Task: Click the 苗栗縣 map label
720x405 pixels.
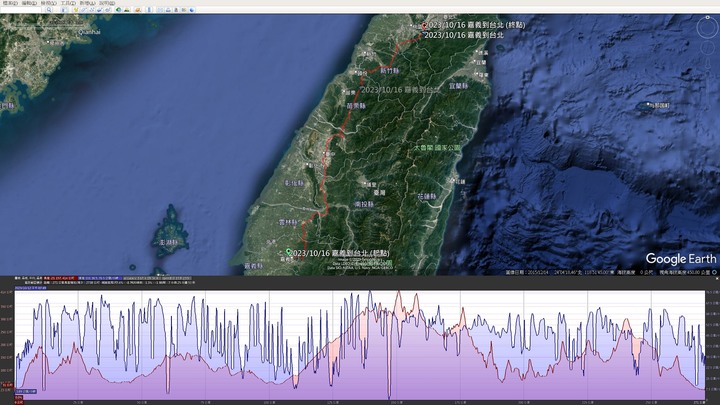Action: click(356, 106)
